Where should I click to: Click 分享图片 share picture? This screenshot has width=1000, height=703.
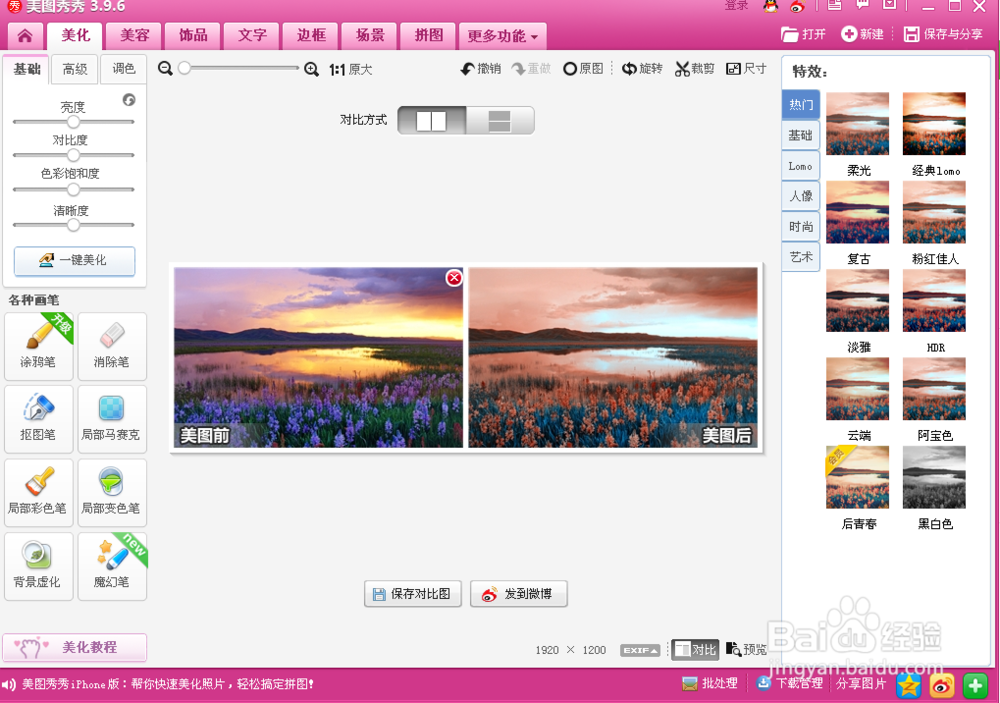[x=861, y=683]
